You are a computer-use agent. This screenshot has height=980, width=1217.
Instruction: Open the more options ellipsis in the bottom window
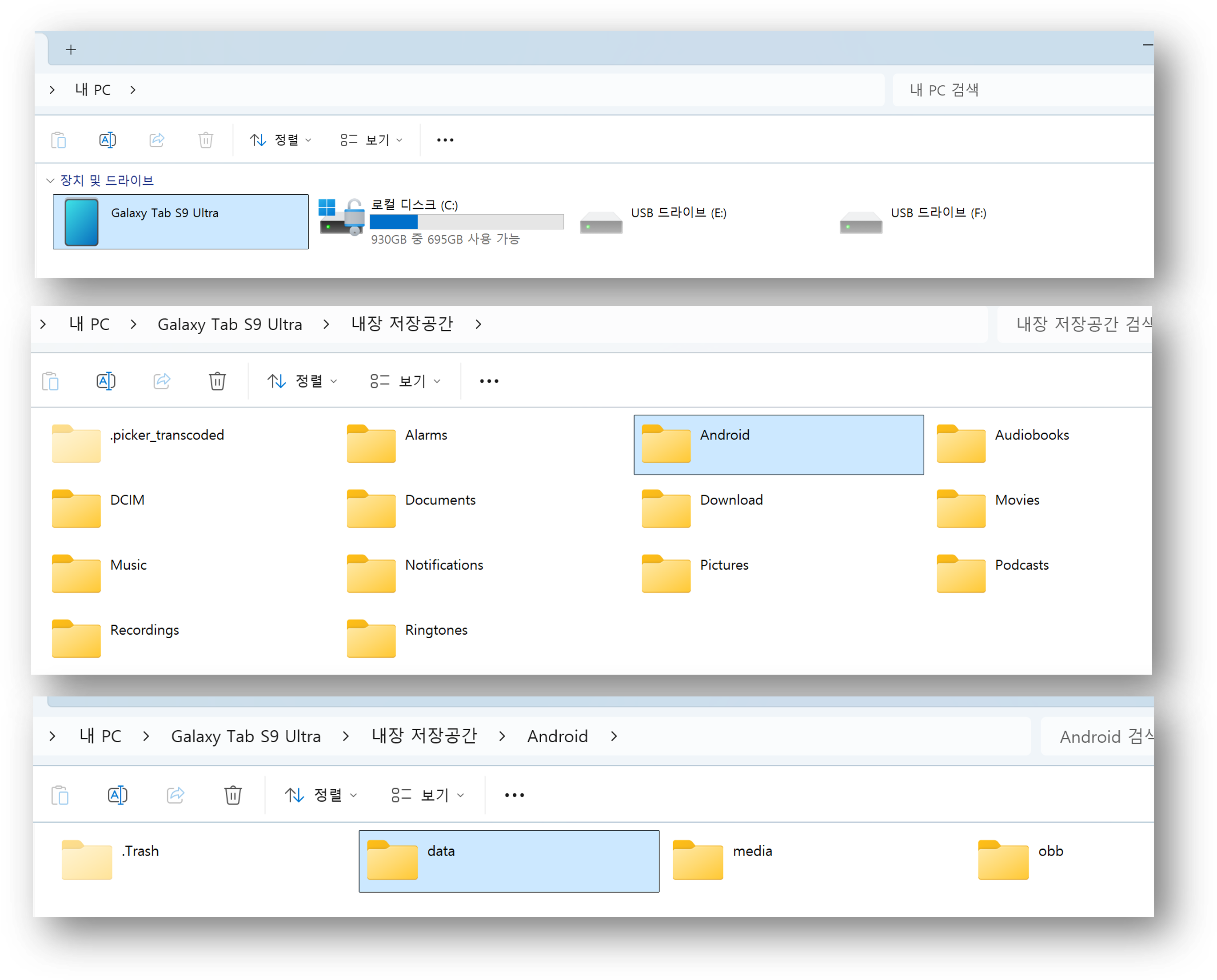point(515,796)
